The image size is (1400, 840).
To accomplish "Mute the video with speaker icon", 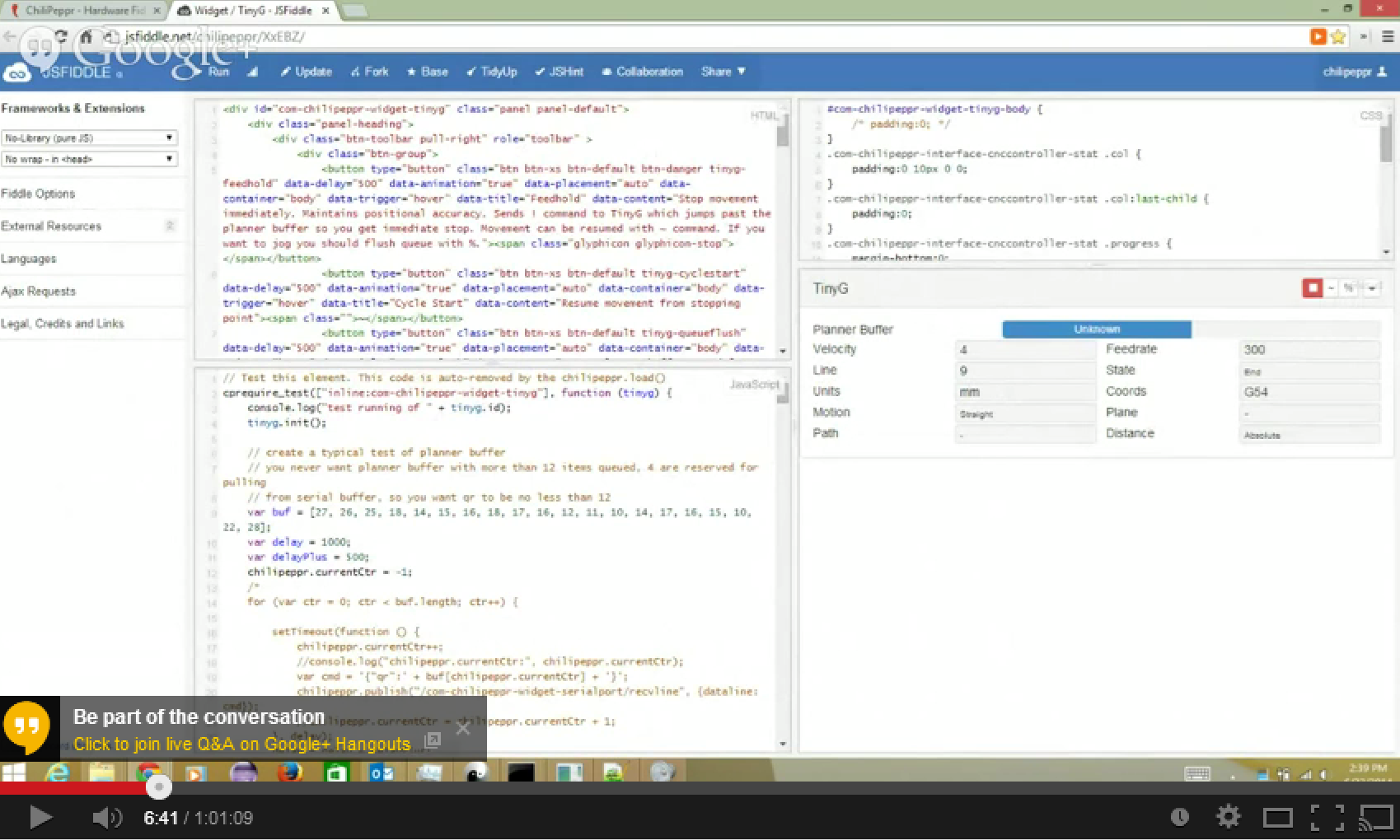I will (x=106, y=817).
